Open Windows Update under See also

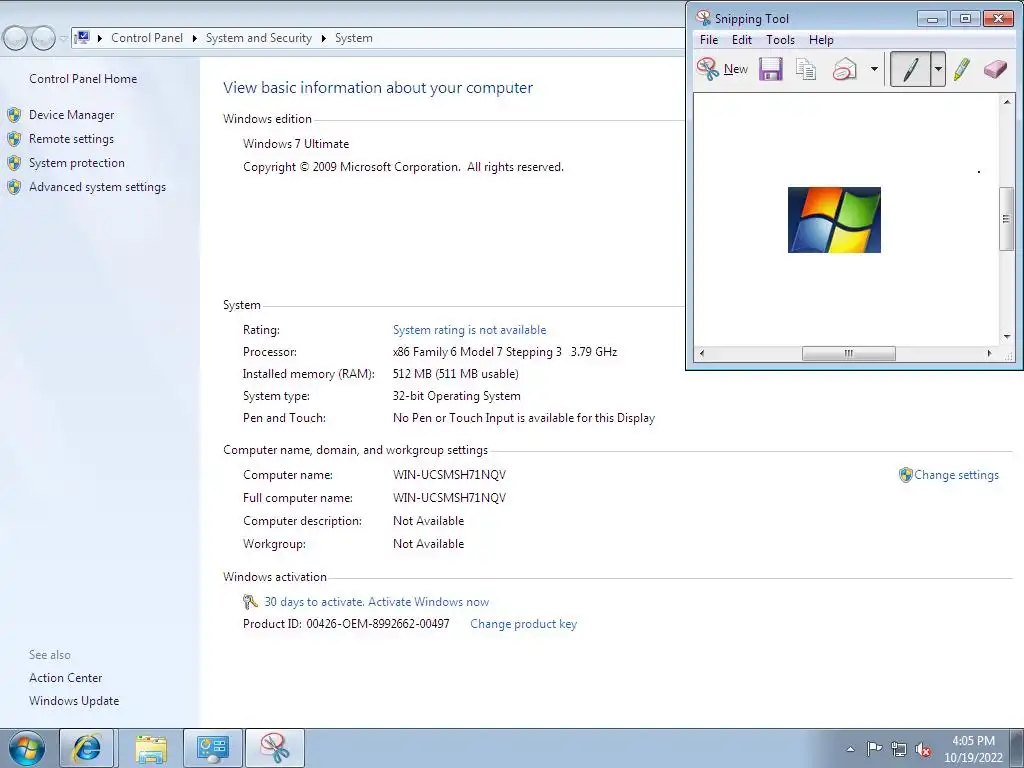pyautogui.click(x=74, y=701)
